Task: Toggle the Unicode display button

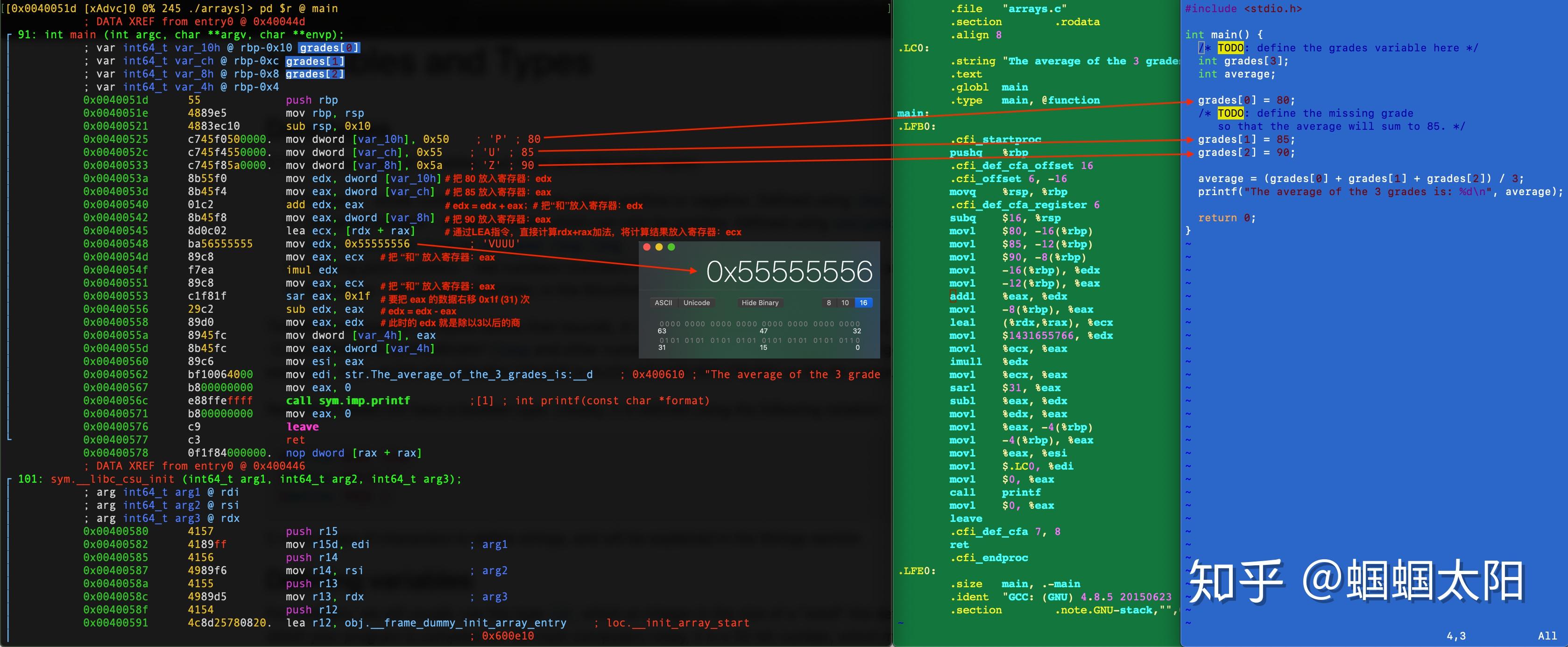Action: tap(696, 302)
